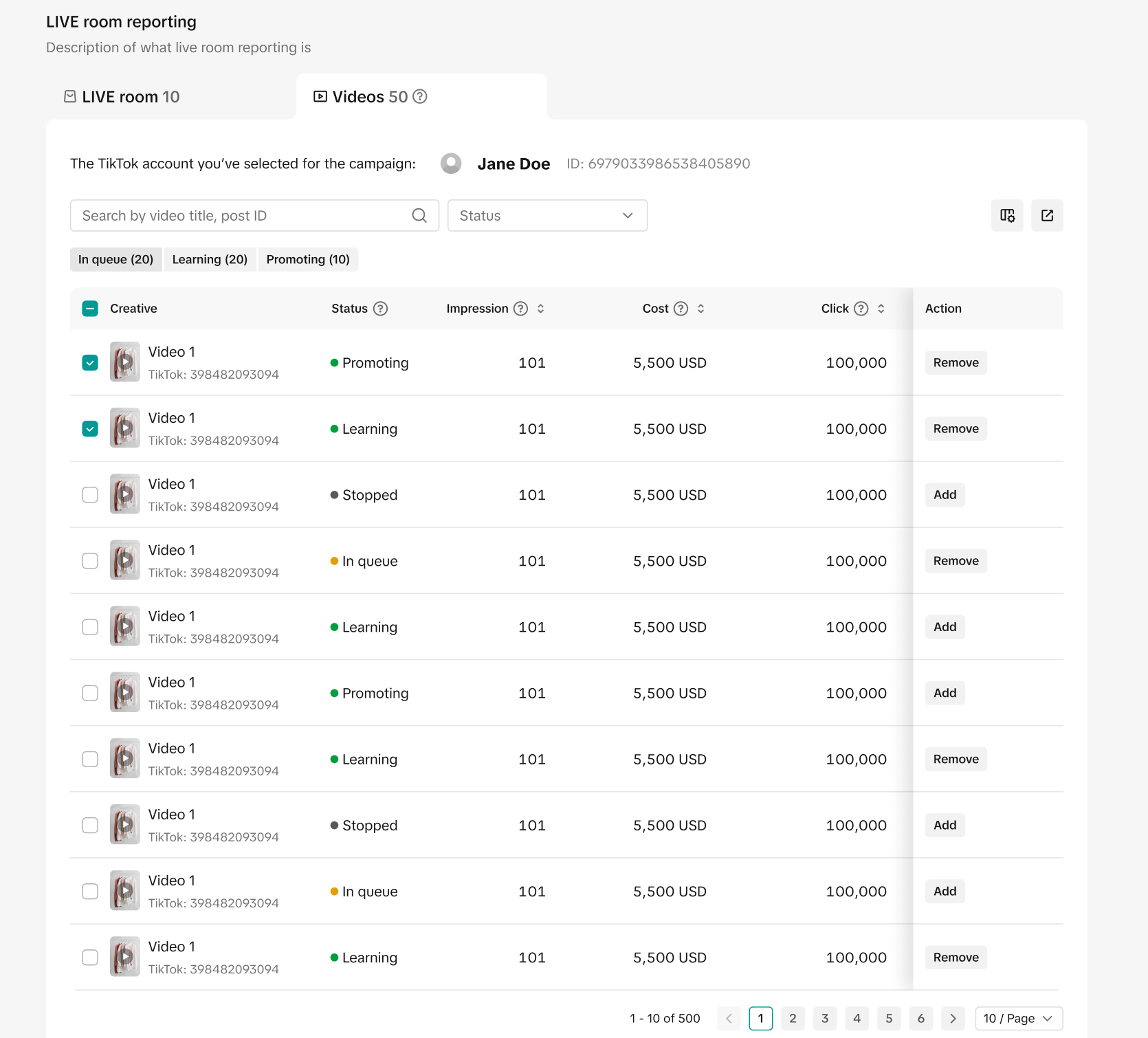Go to page 3 in pagination
This screenshot has height=1038, width=1148.
click(x=825, y=1018)
